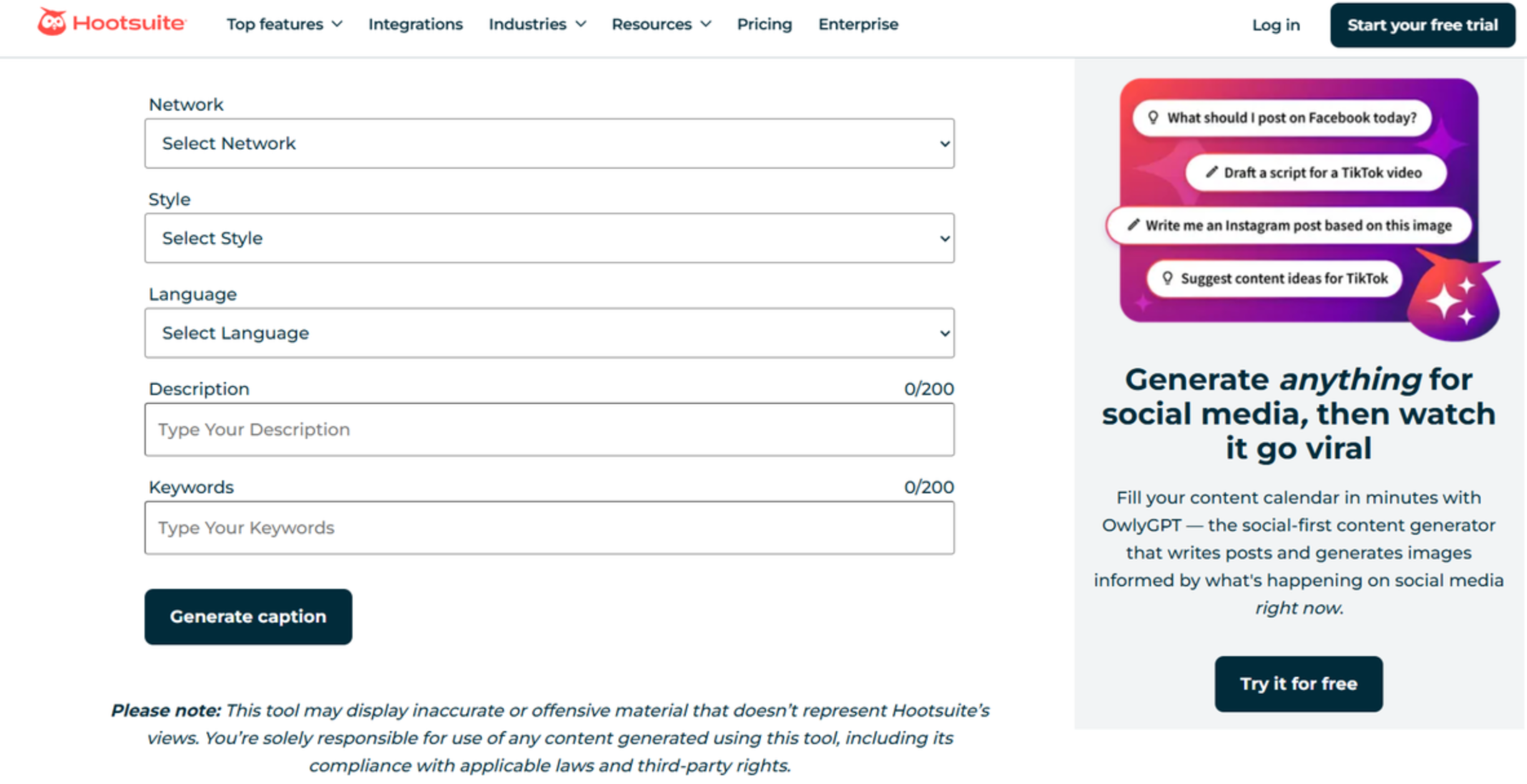Open the Enterprise page
The height and width of the screenshot is (784, 1527).
coord(858,24)
